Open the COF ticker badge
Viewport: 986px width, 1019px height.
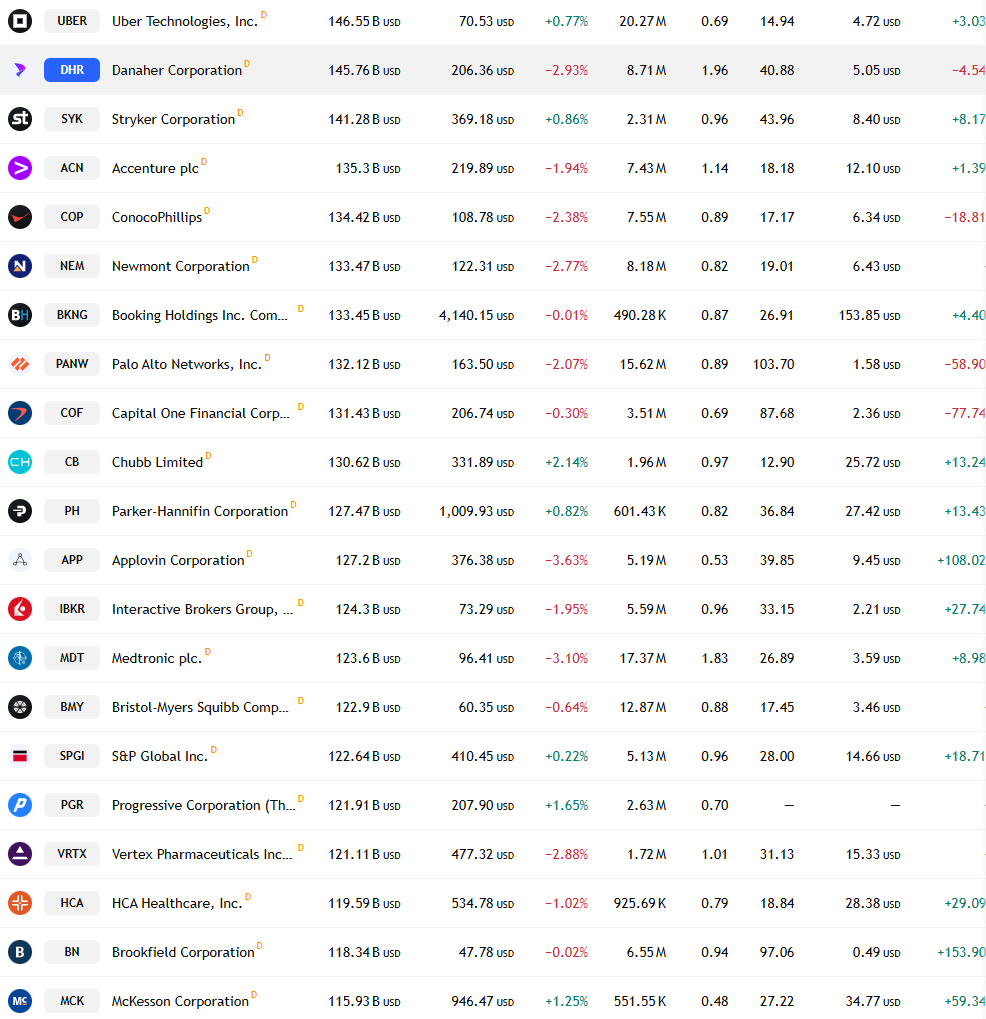pos(72,413)
